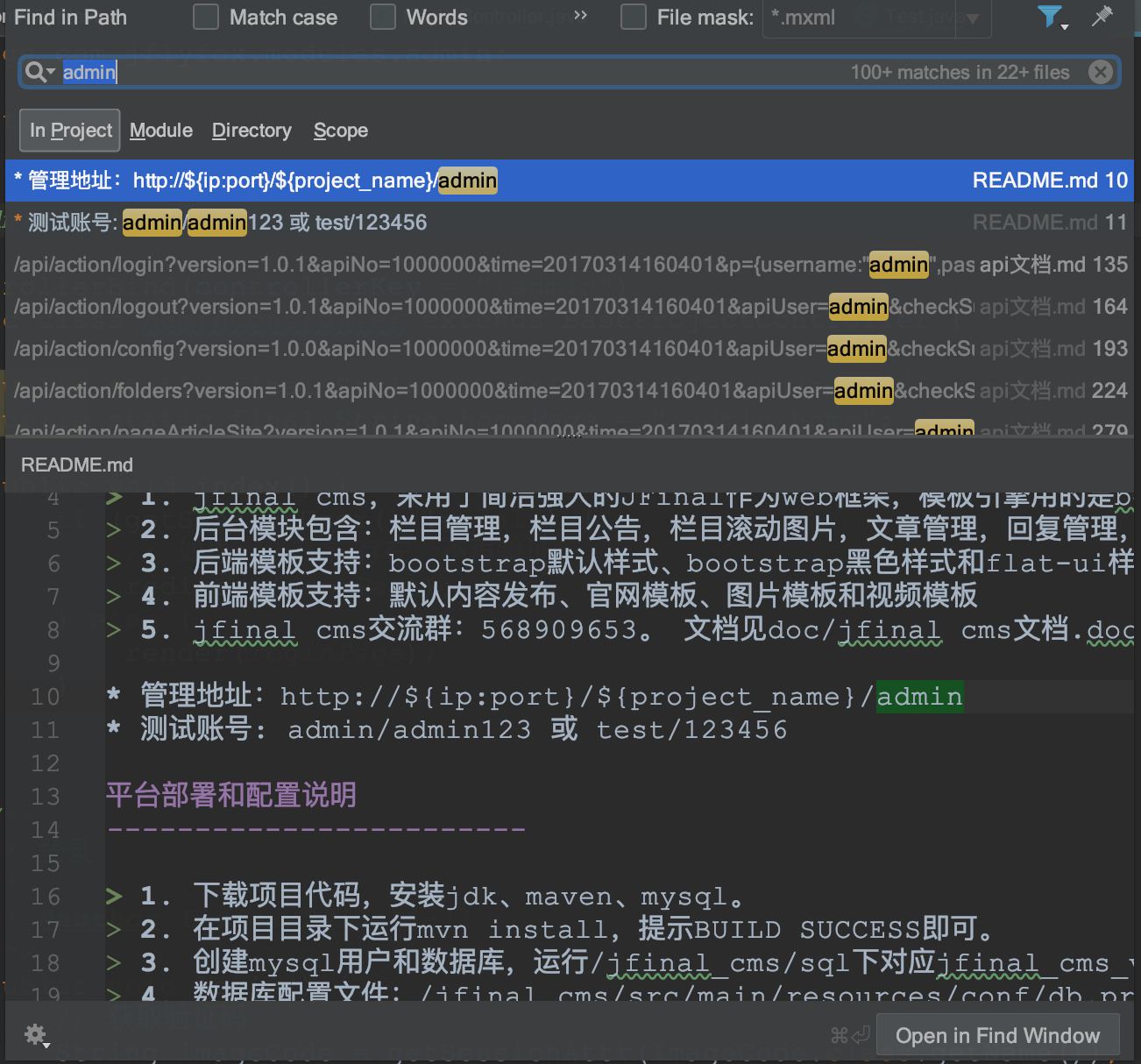Enable the File mask checkbox

(x=634, y=17)
